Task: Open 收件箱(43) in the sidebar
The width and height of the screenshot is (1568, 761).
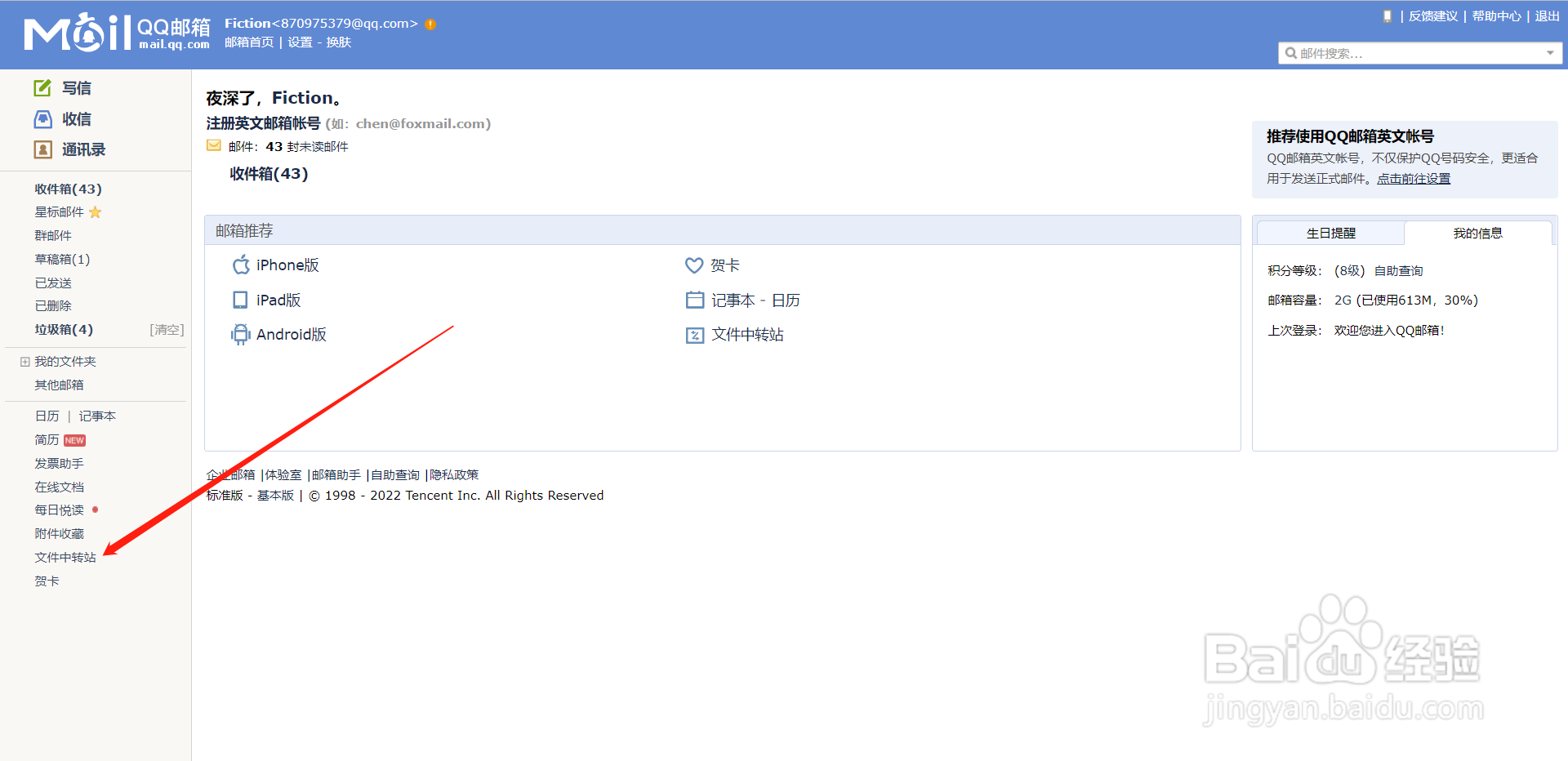Action: pyautogui.click(x=69, y=189)
